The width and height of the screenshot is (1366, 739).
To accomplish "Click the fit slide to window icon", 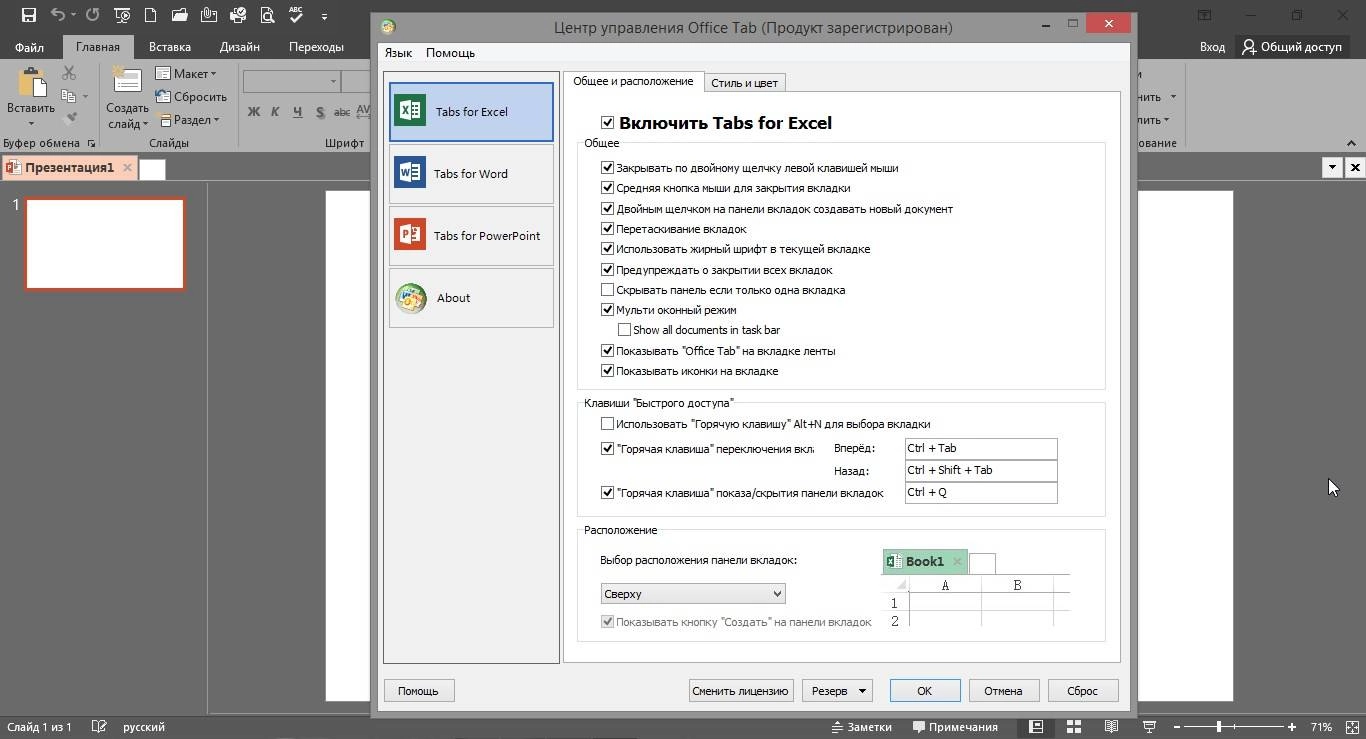I will click(x=1352, y=727).
